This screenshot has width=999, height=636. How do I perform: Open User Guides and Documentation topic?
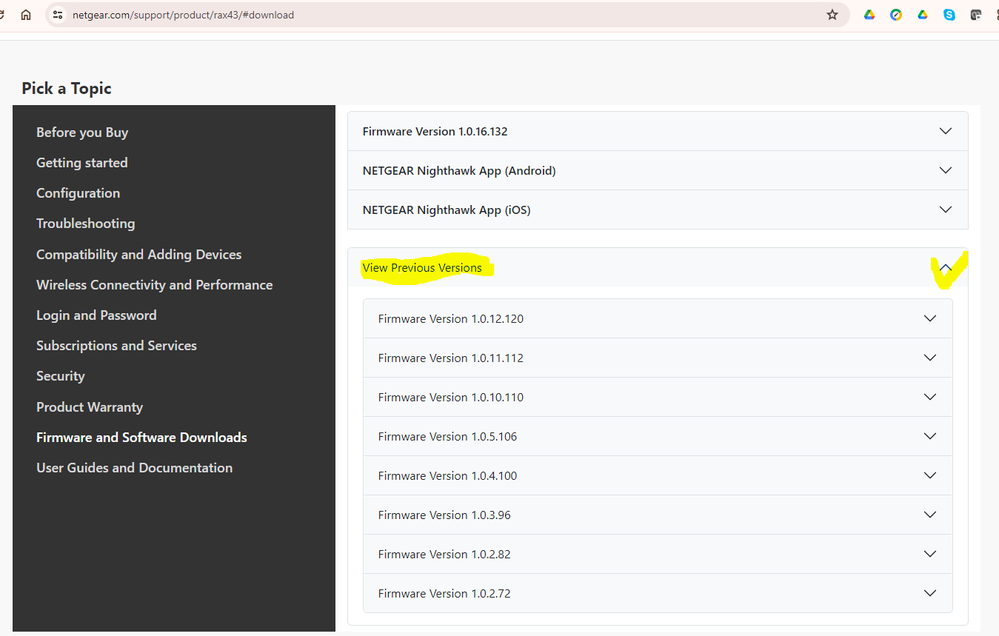[x=134, y=468]
